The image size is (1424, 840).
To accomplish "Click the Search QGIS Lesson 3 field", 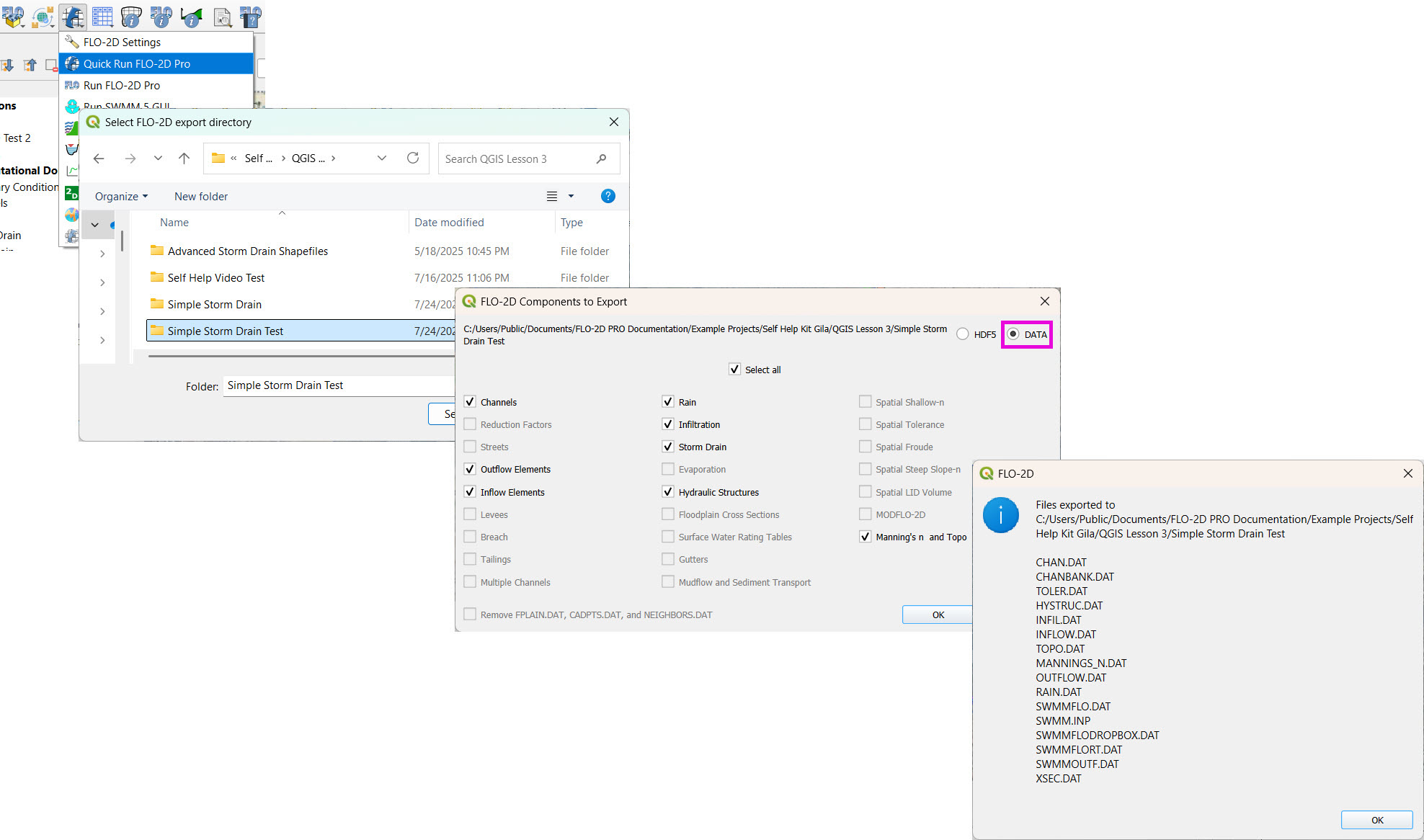I will 515,158.
